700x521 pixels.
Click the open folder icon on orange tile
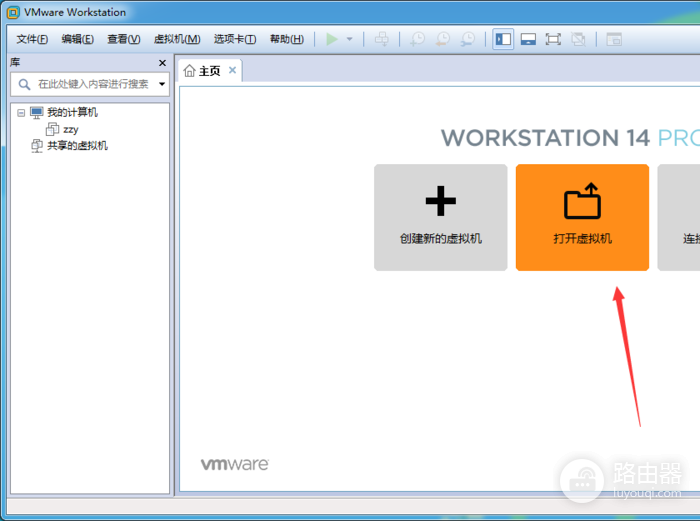click(582, 201)
